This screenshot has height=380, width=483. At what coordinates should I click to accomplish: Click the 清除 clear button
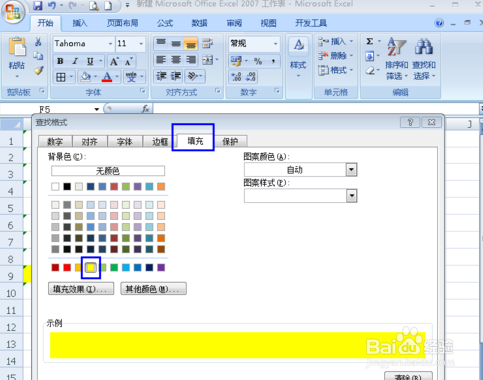click(x=408, y=376)
